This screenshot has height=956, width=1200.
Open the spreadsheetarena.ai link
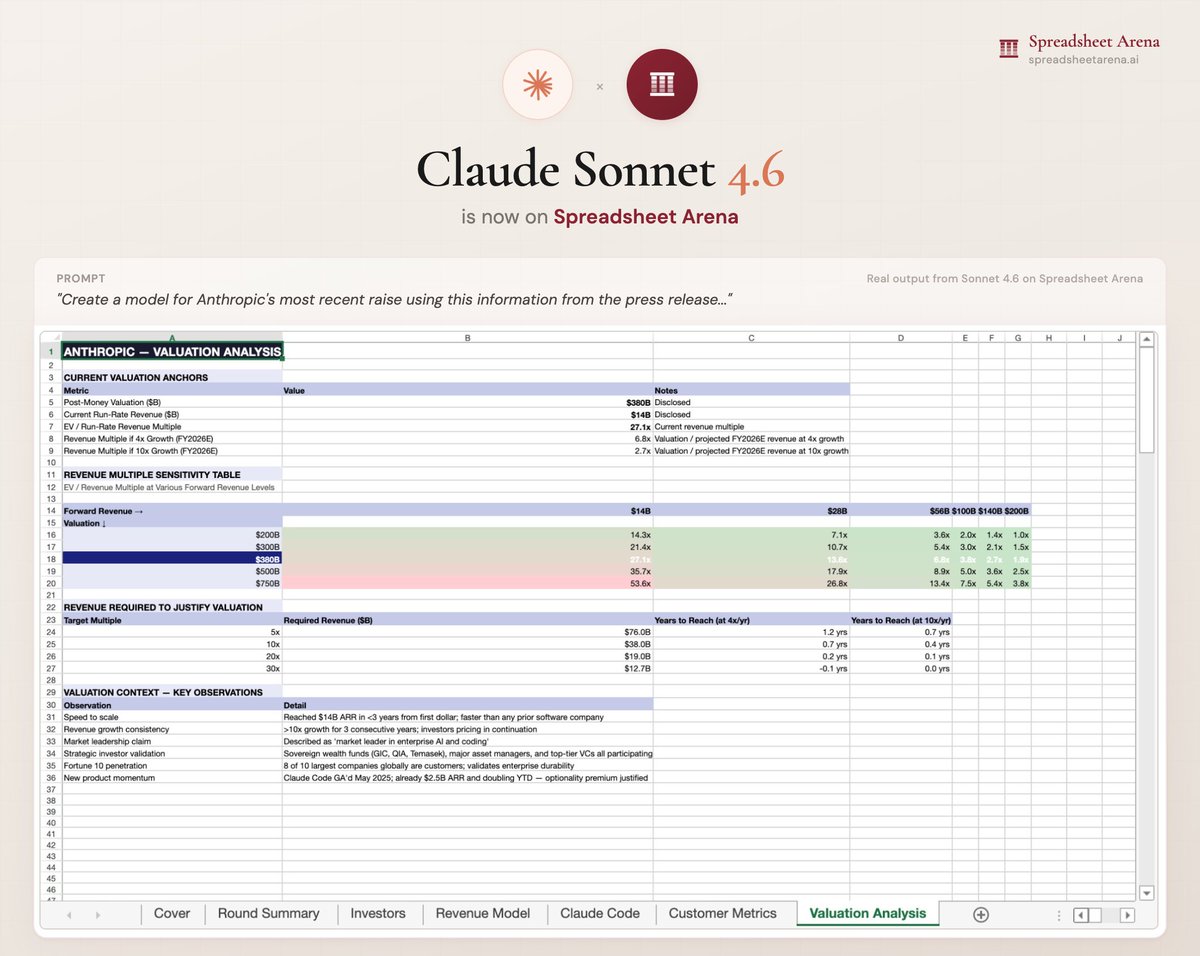(1083, 59)
